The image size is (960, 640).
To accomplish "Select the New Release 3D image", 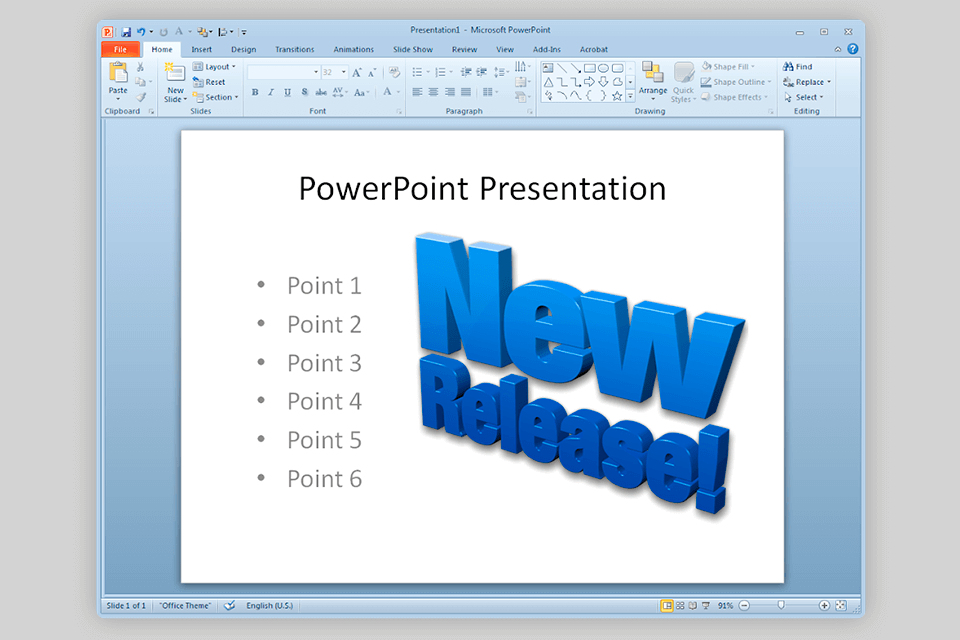I will point(580,373).
